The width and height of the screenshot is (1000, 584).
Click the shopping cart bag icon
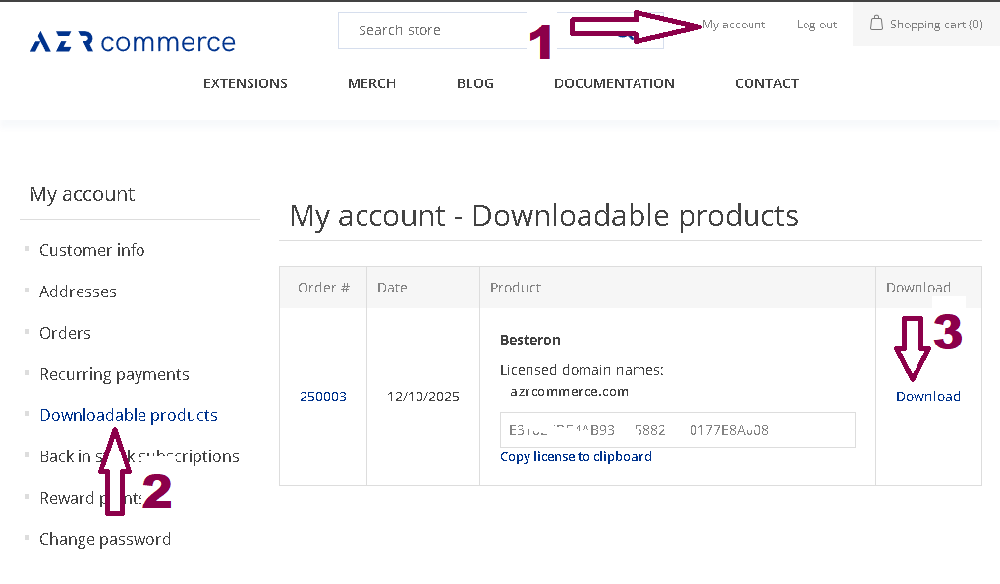pyautogui.click(x=876, y=23)
